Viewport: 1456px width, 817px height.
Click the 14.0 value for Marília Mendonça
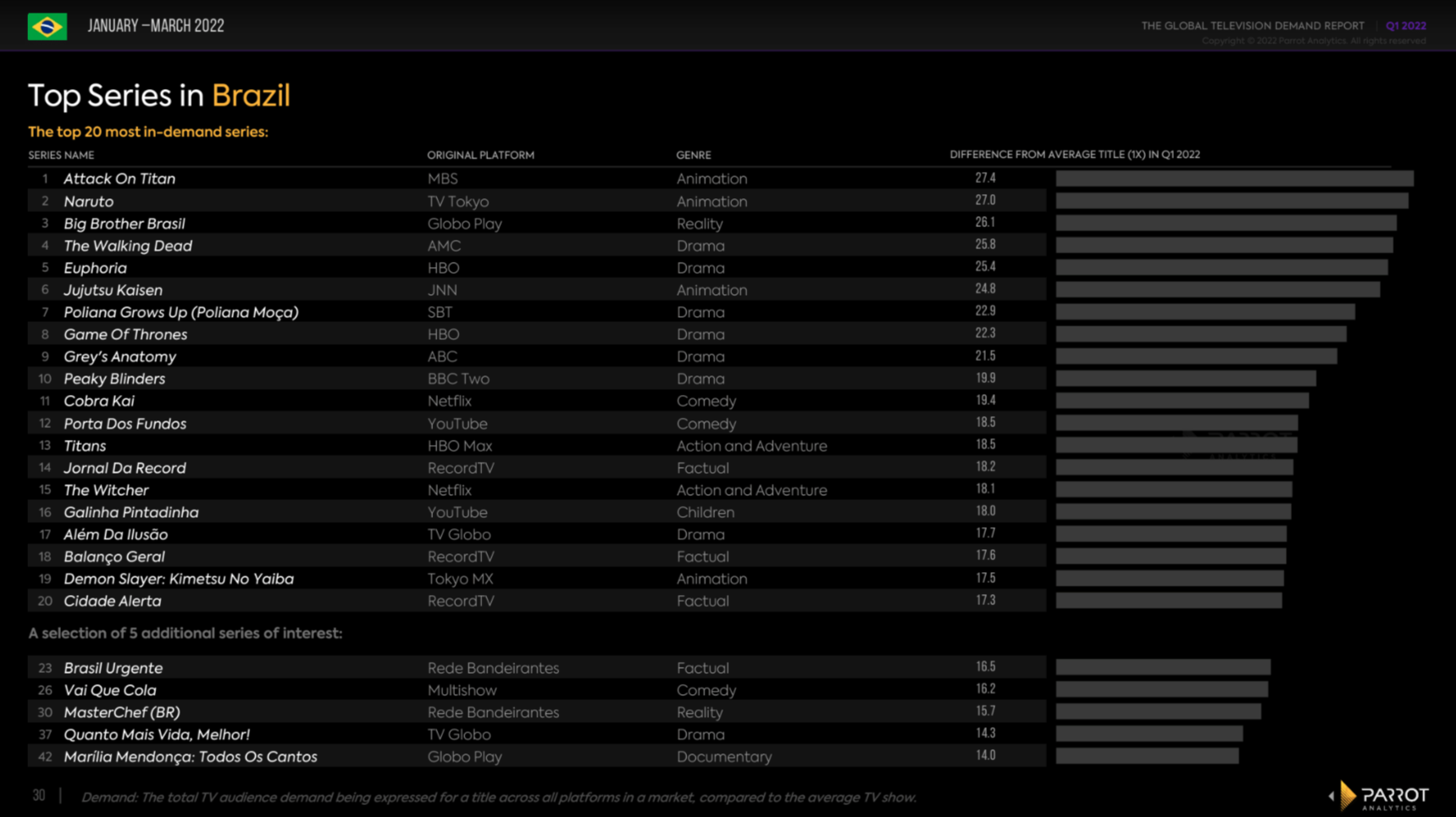[x=985, y=755]
